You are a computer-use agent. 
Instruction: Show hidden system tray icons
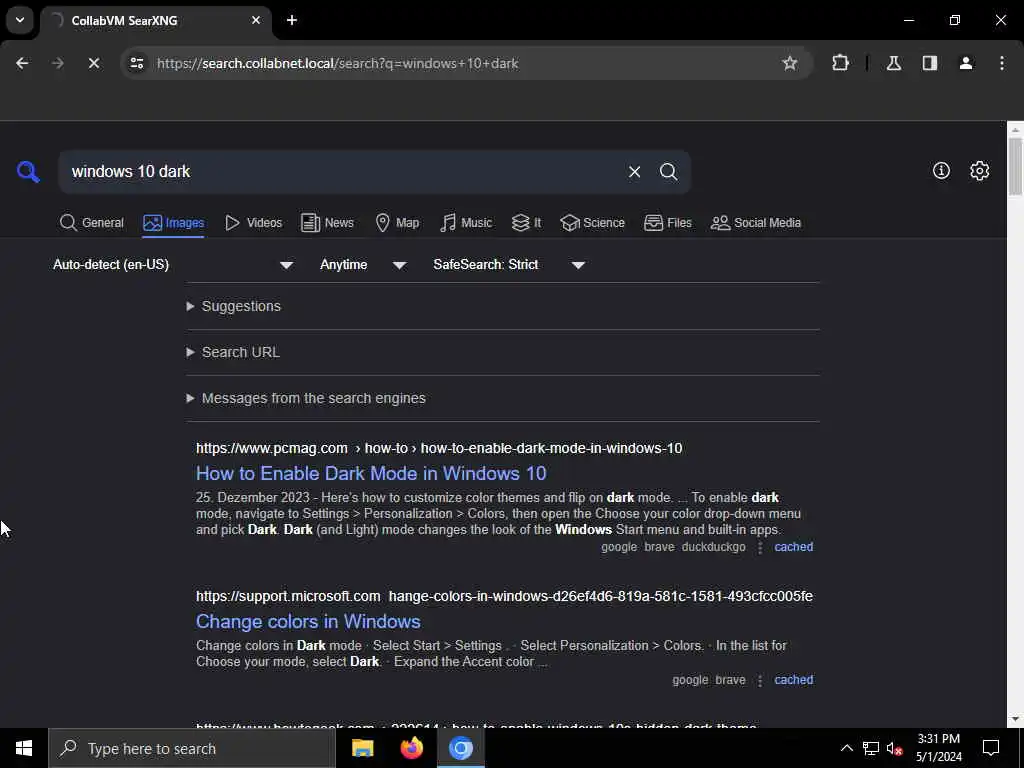(x=846, y=748)
